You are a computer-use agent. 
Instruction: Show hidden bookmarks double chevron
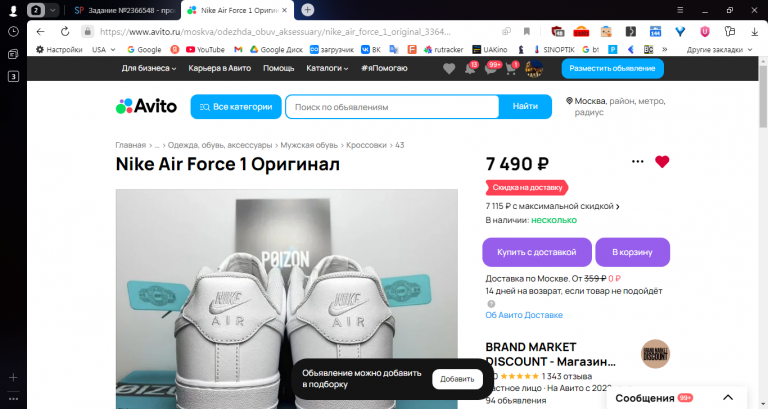[665, 49]
